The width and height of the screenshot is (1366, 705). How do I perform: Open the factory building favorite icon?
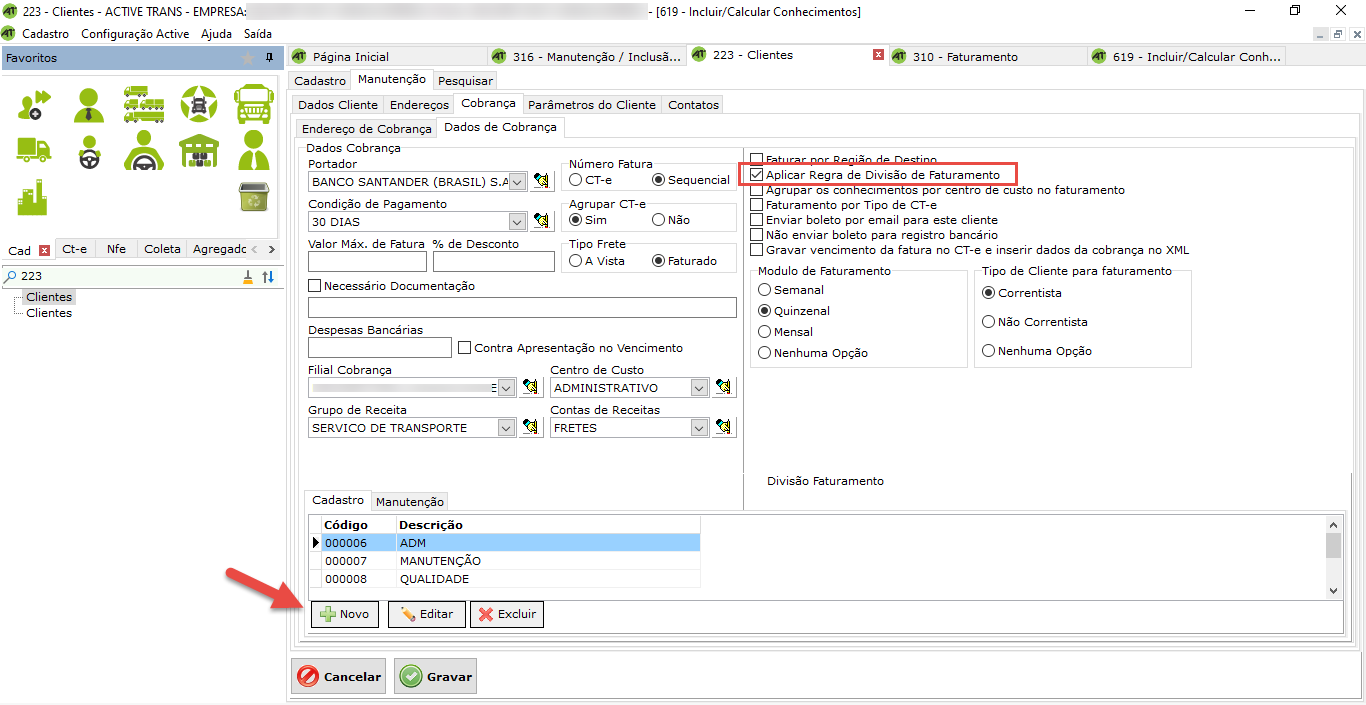(x=33, y=197)
